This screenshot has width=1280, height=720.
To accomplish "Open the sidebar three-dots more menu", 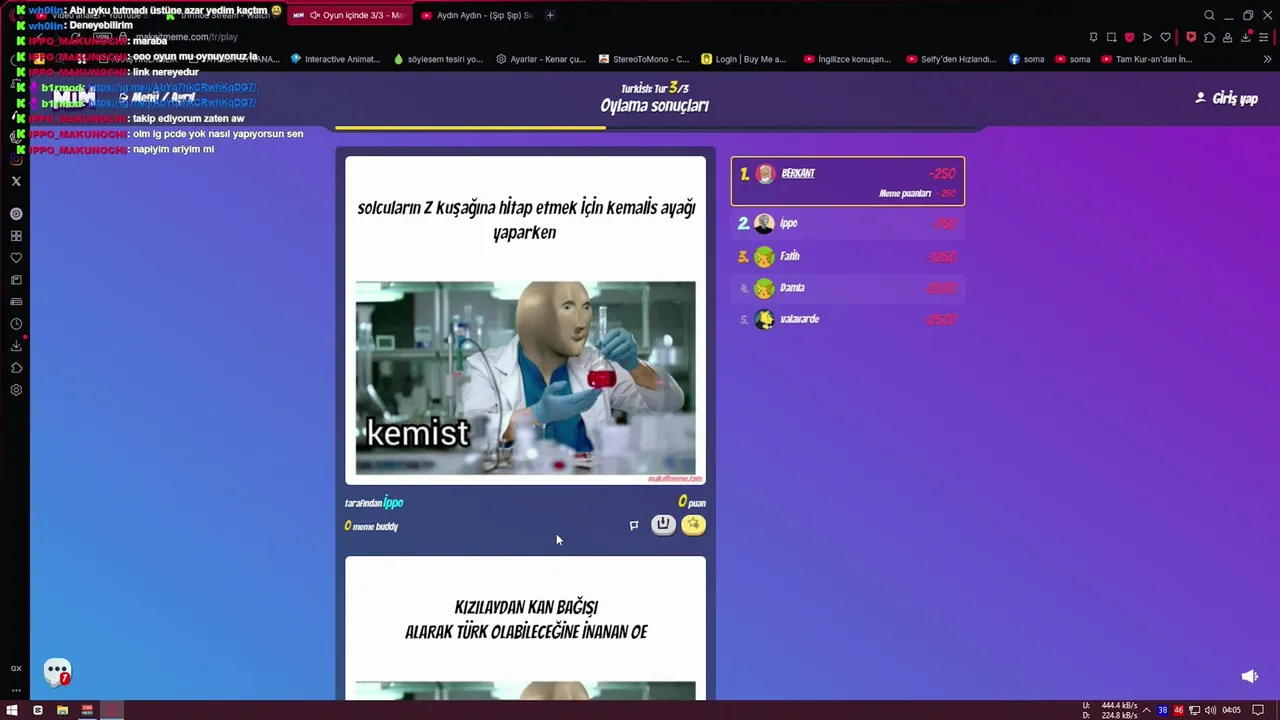I will pos(16,690).
